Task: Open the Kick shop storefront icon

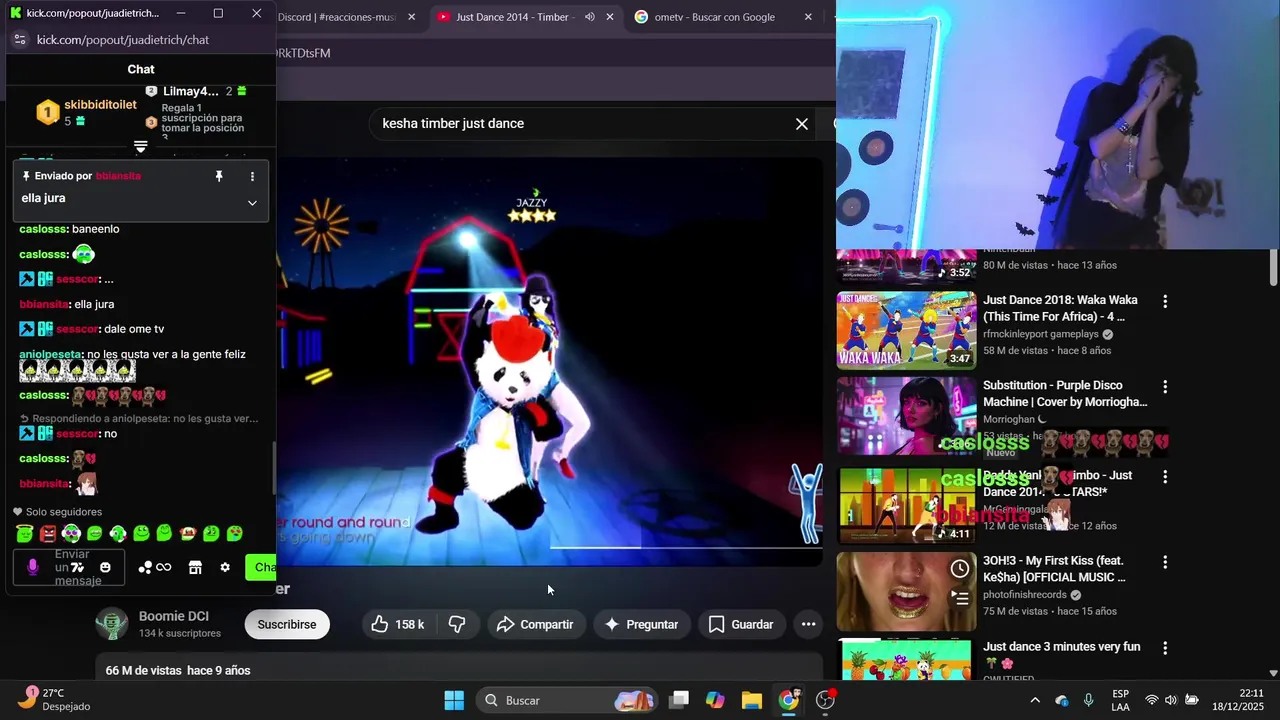Action: pyautogui.click(x=195, y=567)
